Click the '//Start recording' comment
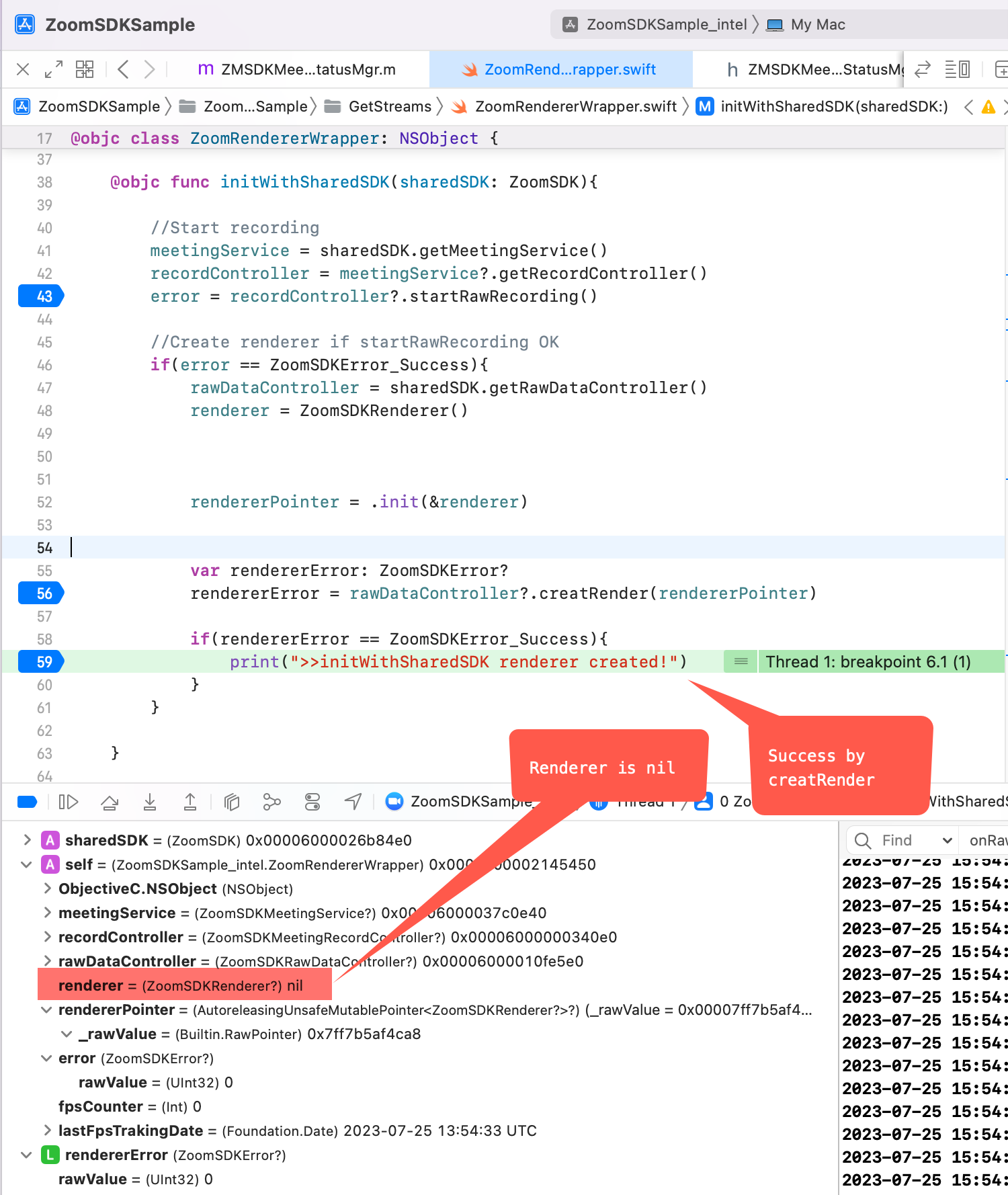The width and height of the screenshot is (1008, 1195). point(235,228)
